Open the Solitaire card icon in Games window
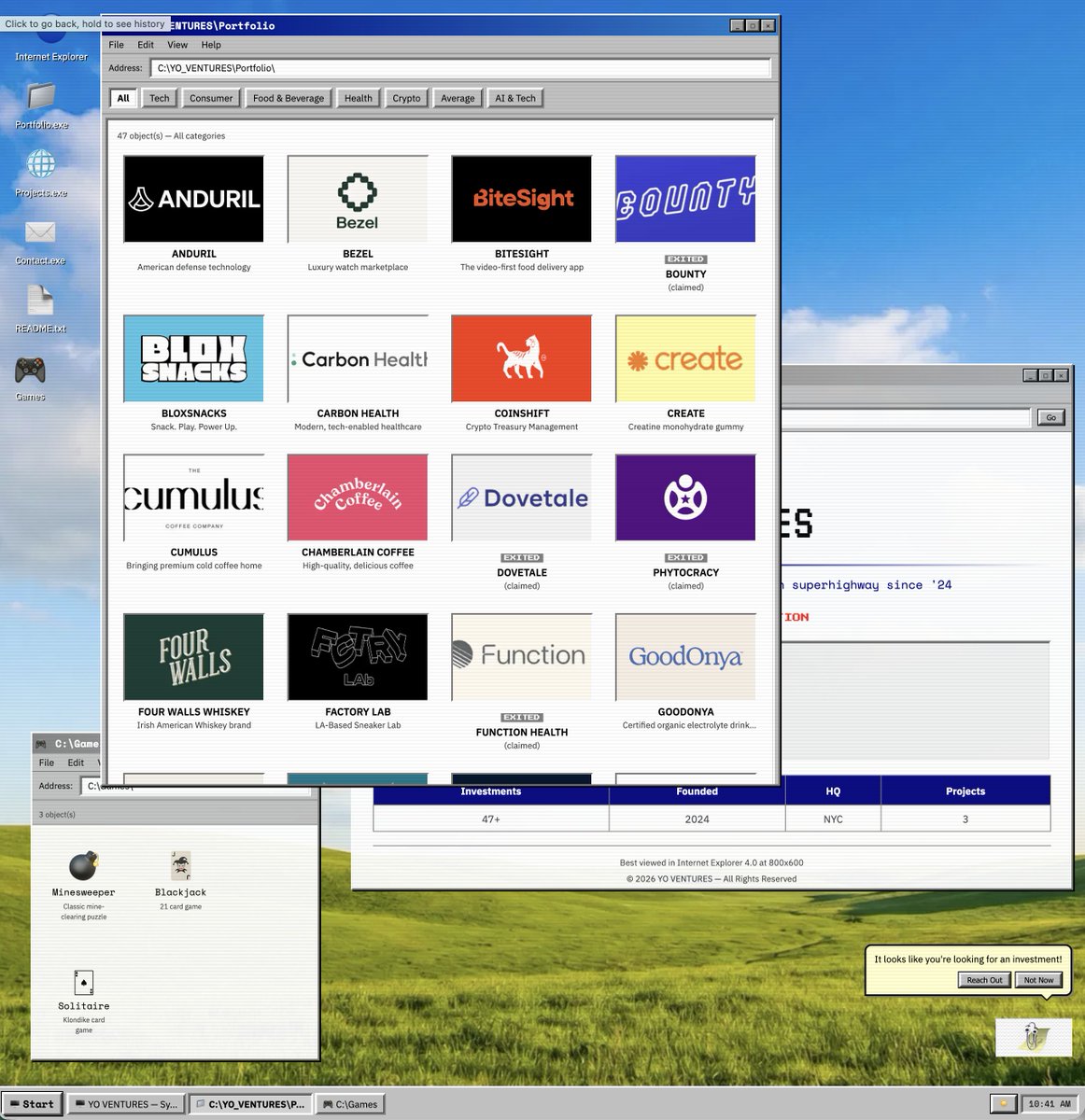 pyautogui.click(x=83, y=982)
